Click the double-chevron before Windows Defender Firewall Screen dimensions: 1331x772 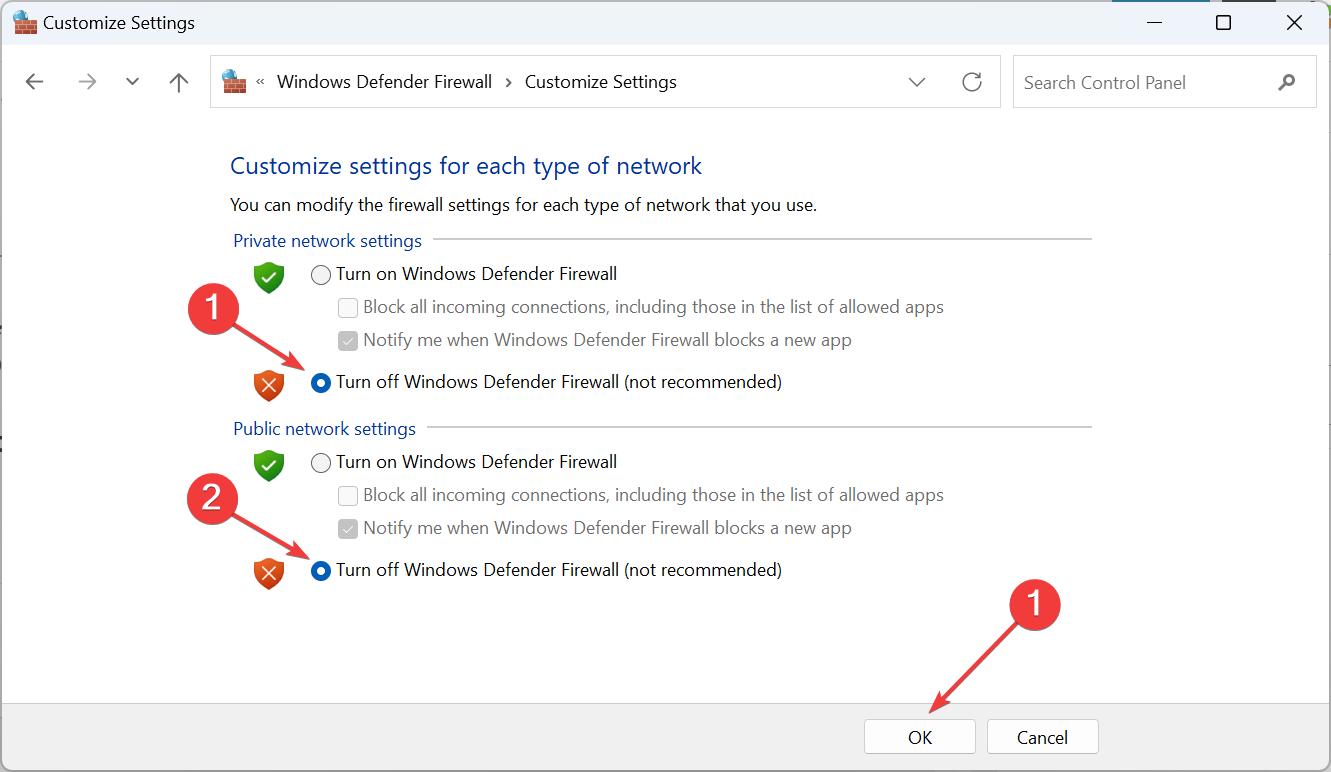[x=261, y=82]
